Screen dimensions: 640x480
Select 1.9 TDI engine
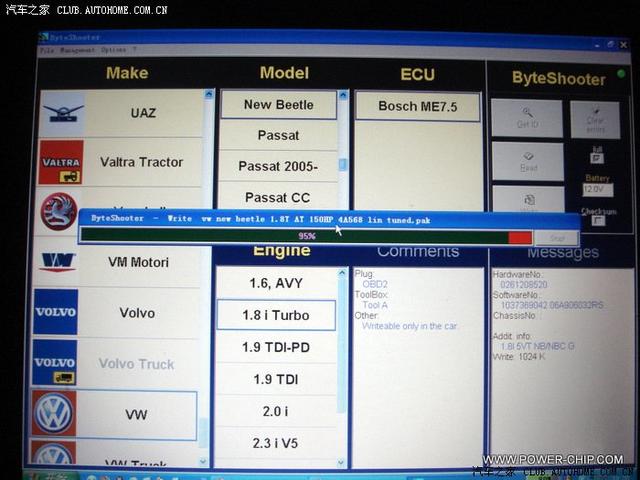pos(276,380)
